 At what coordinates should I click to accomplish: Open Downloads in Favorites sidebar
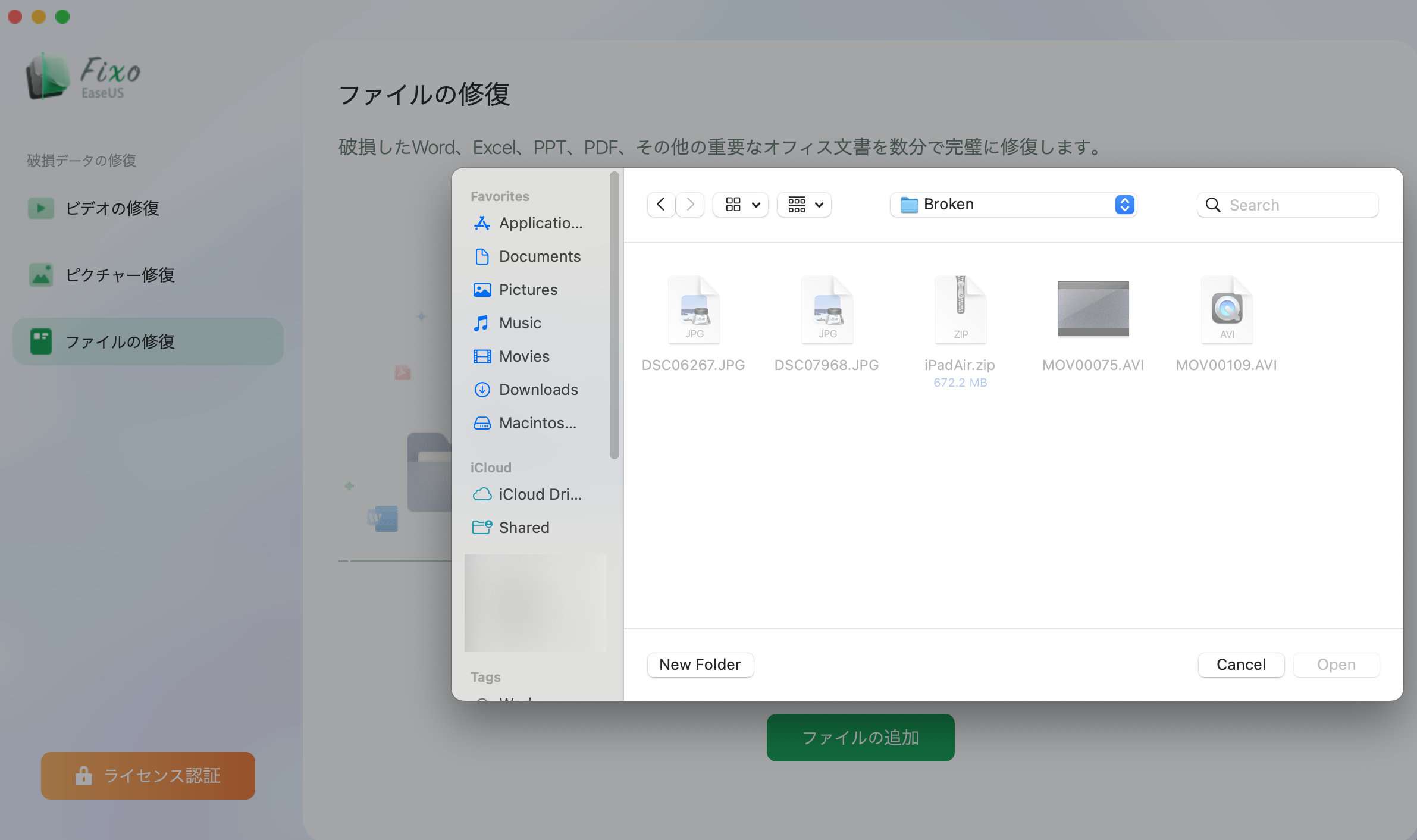tap(538, 390)
